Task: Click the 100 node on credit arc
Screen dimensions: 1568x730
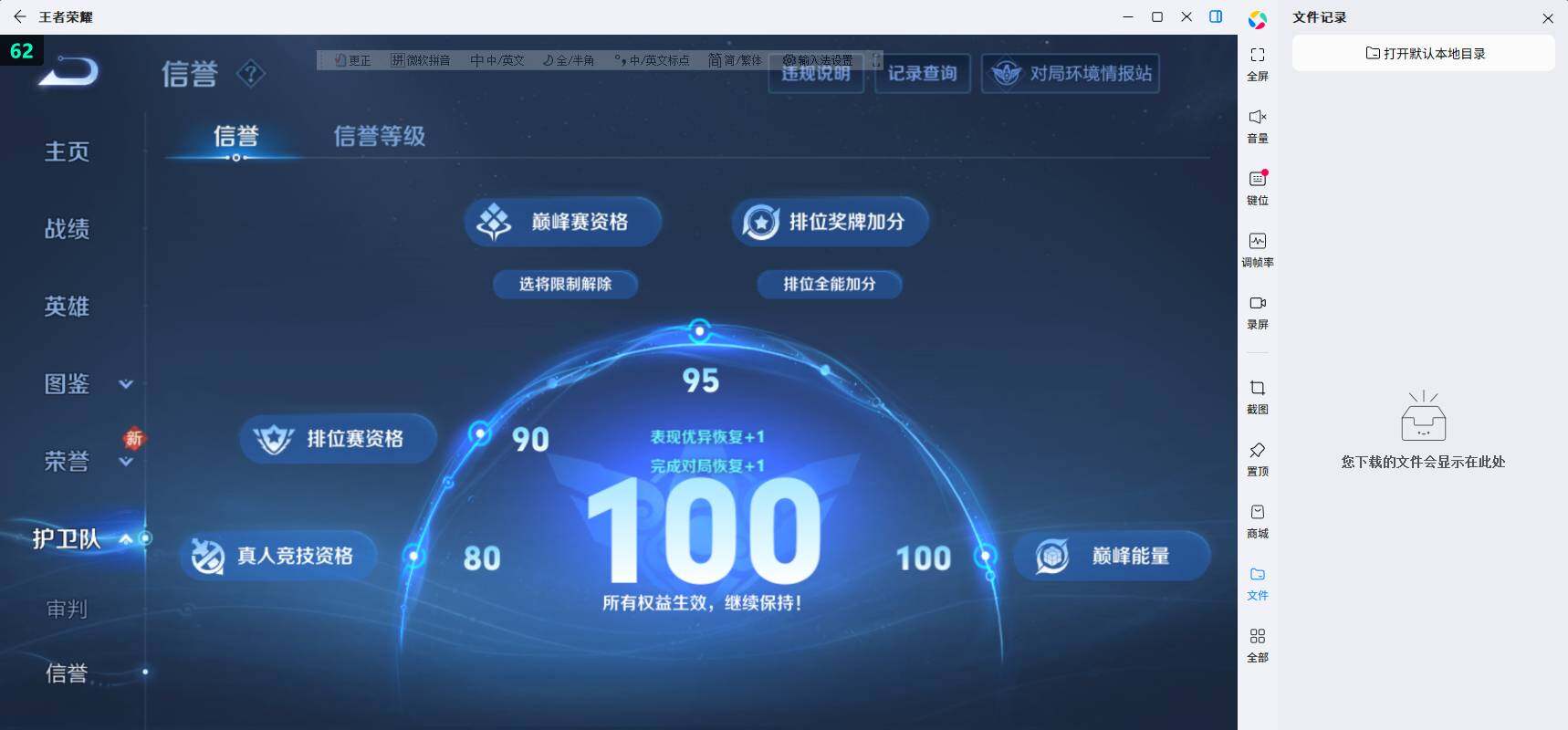Action: coord(986,555)
